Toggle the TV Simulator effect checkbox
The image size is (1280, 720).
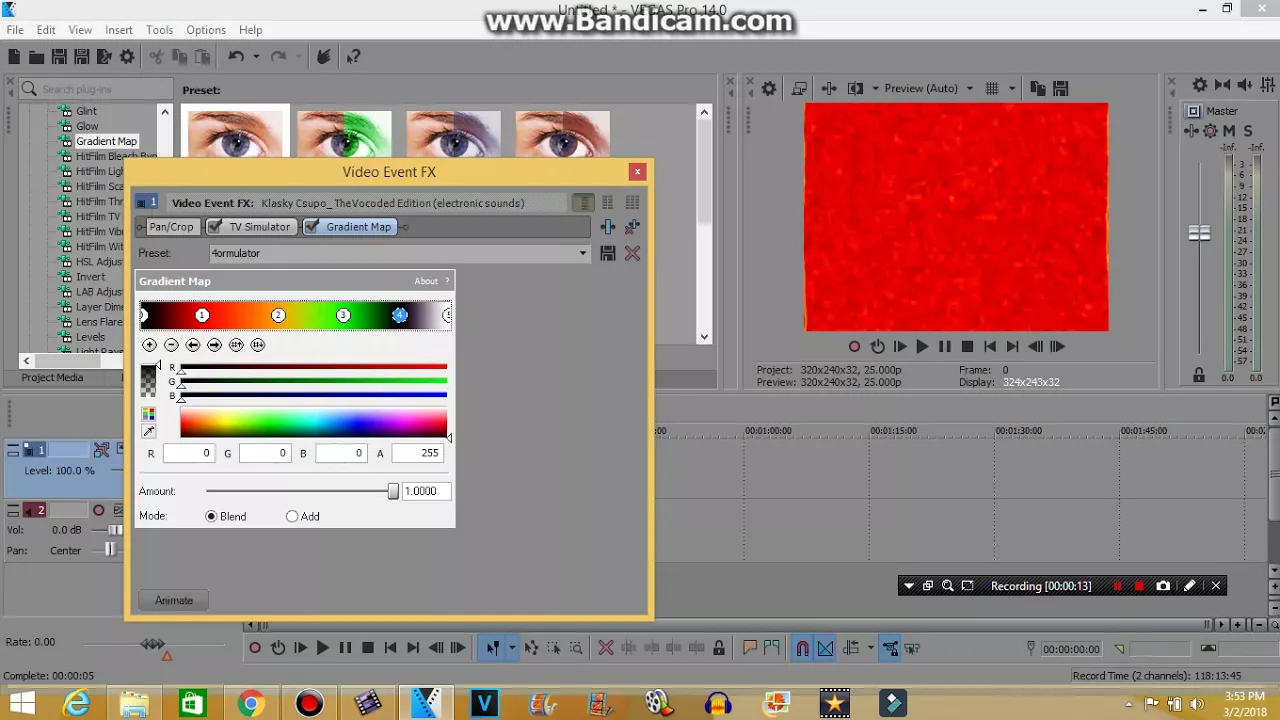point(213,227)
